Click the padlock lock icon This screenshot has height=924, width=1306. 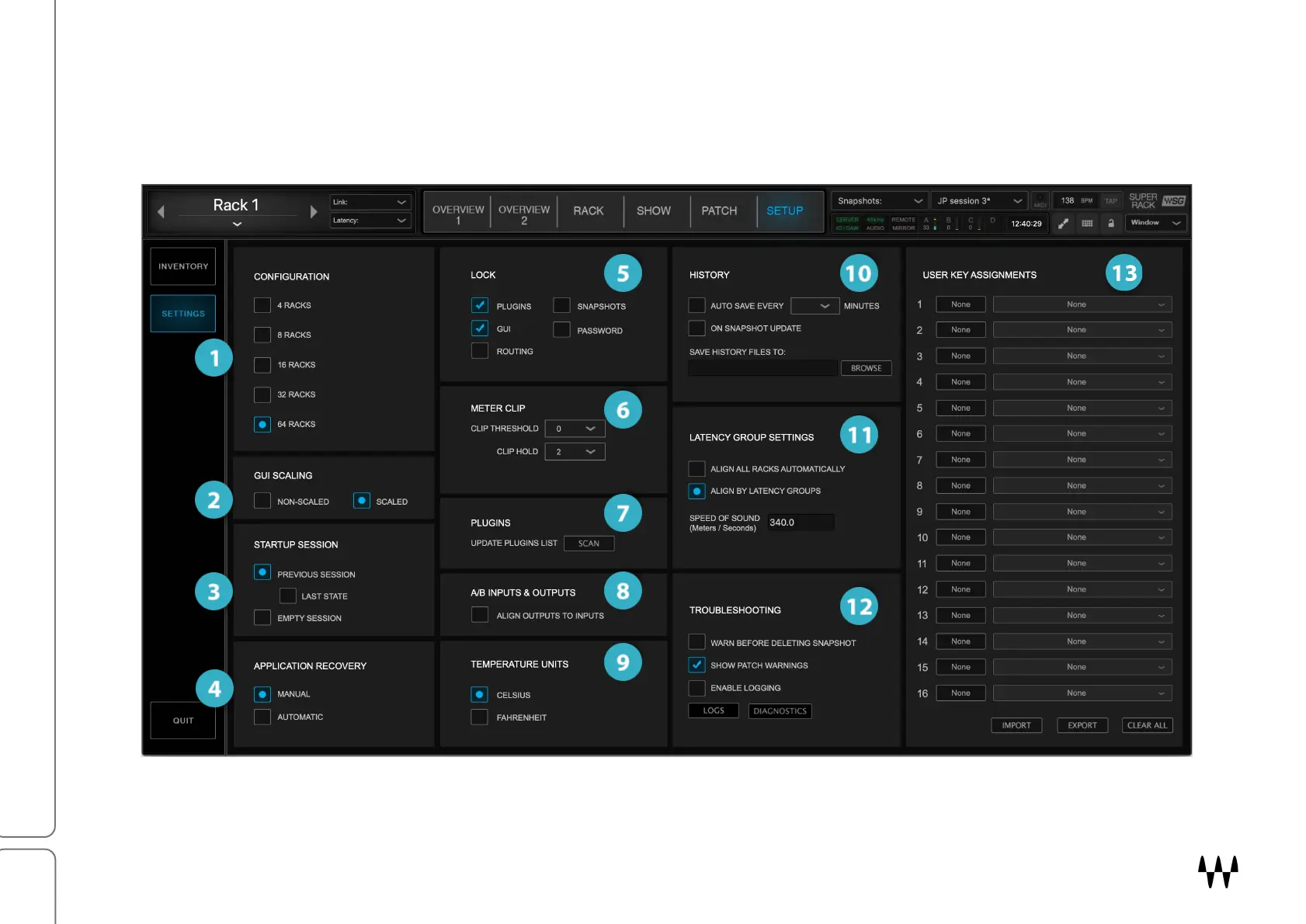(x=1111, y=223)
